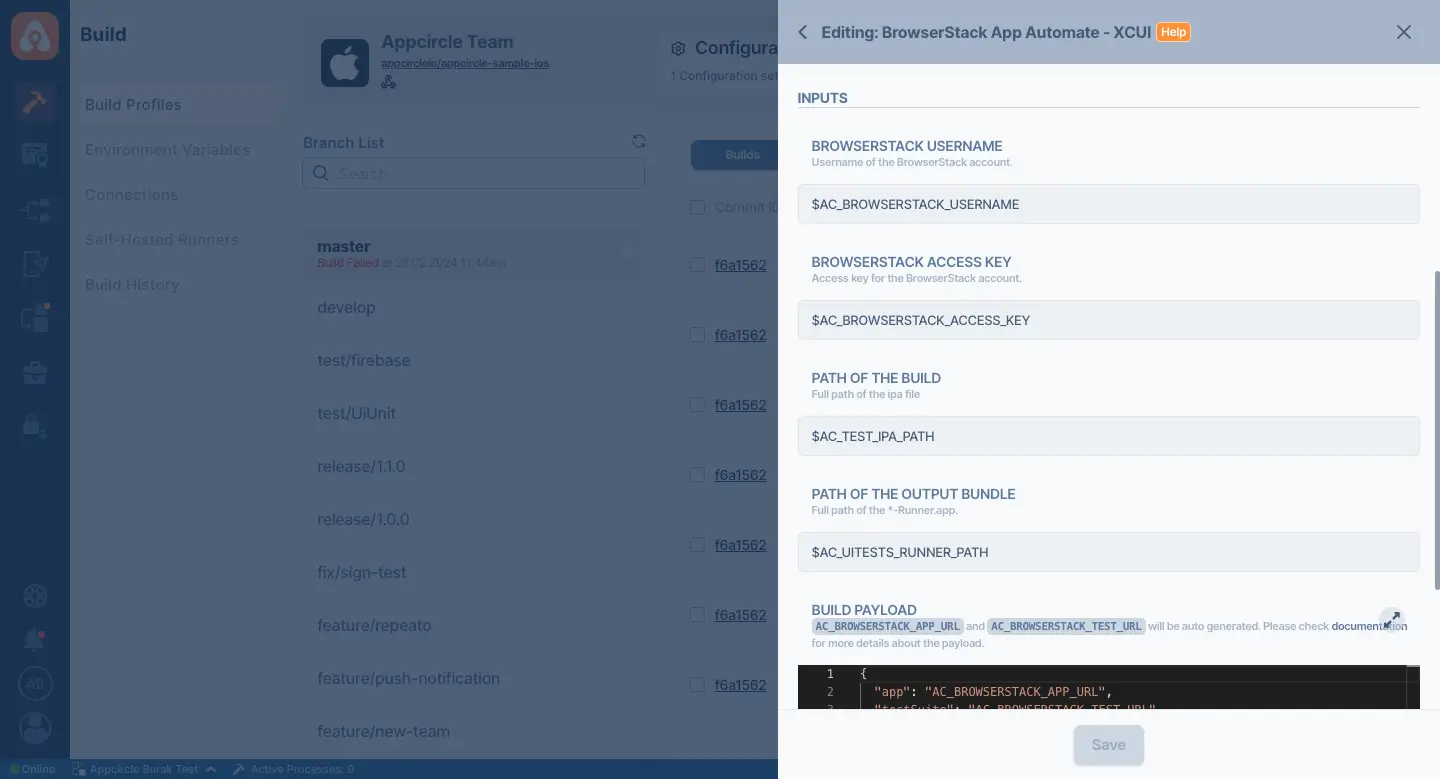
Task: Close the Editing BrowserStack panel
Action: [1404, 32]
